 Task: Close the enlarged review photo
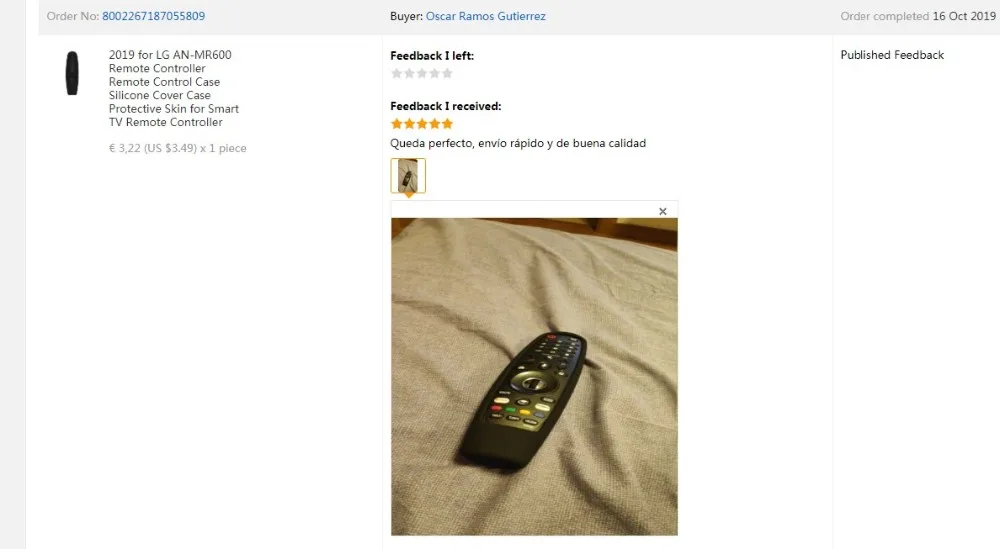coord(663,211)
